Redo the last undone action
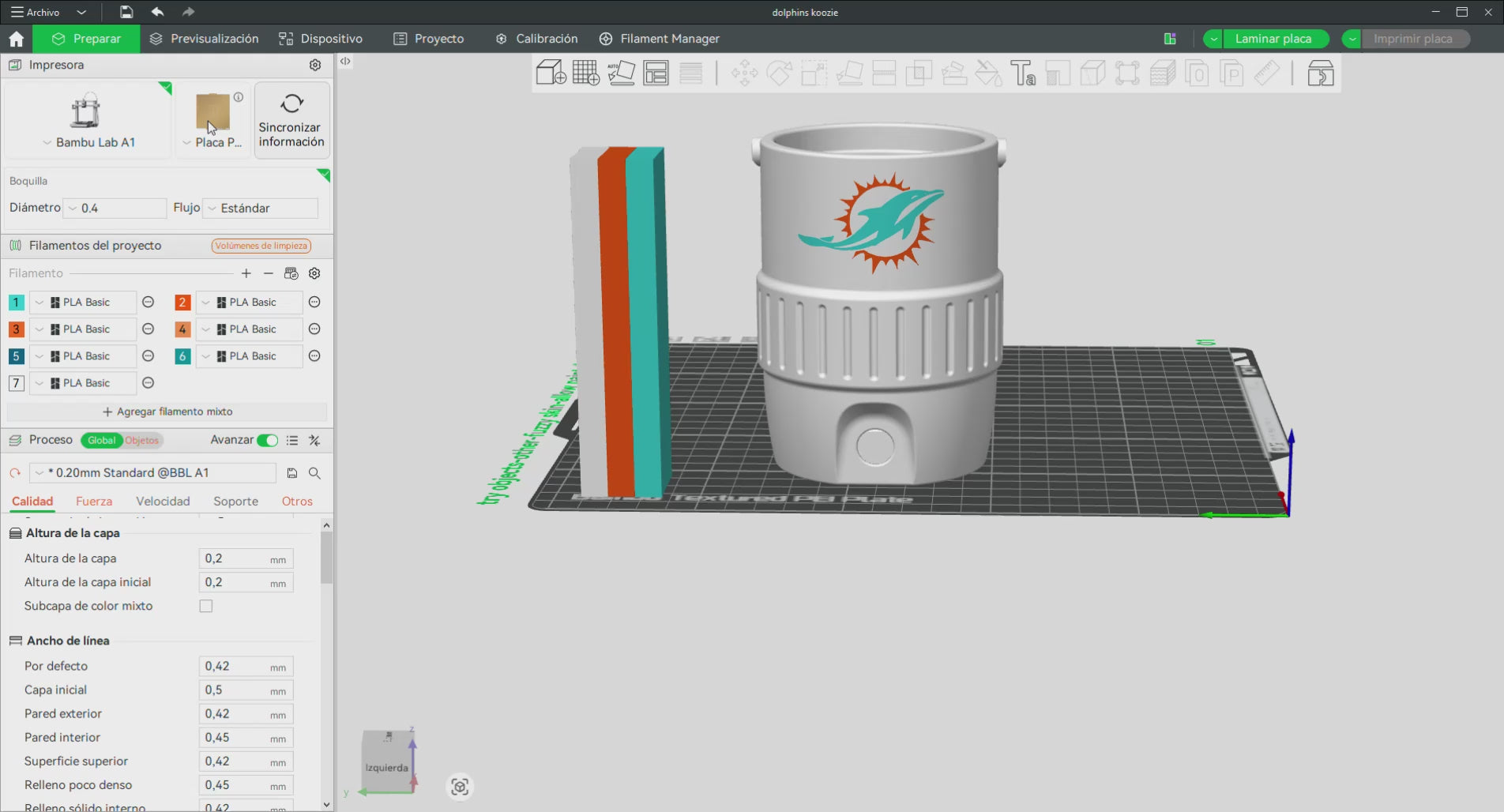 click(188, 12)
